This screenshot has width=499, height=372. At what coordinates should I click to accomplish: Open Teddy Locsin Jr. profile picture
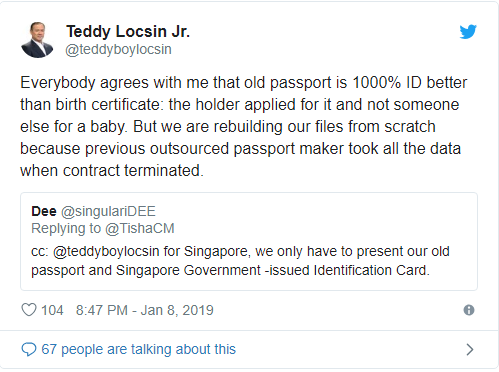tap(37, 40)
